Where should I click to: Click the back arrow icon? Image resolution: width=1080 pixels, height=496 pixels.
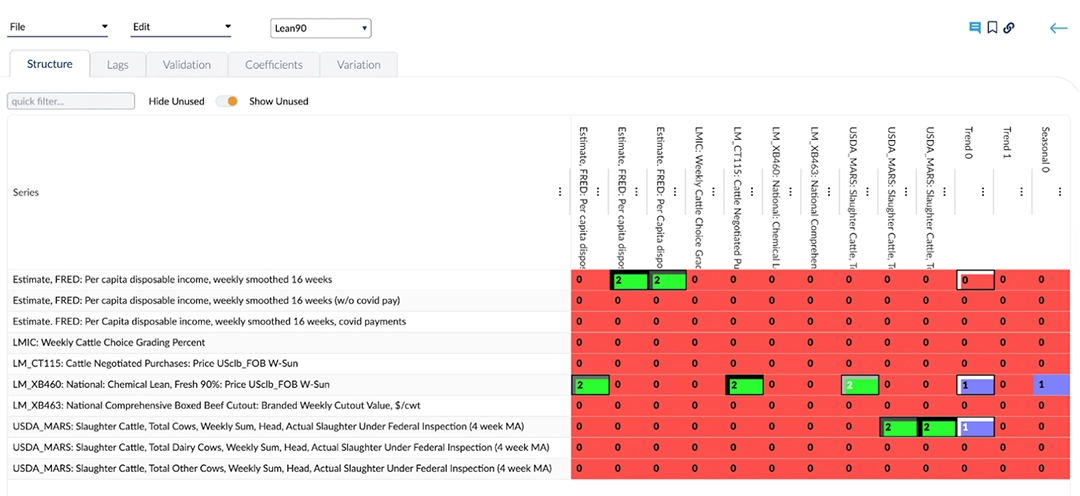coord(1058,28)
